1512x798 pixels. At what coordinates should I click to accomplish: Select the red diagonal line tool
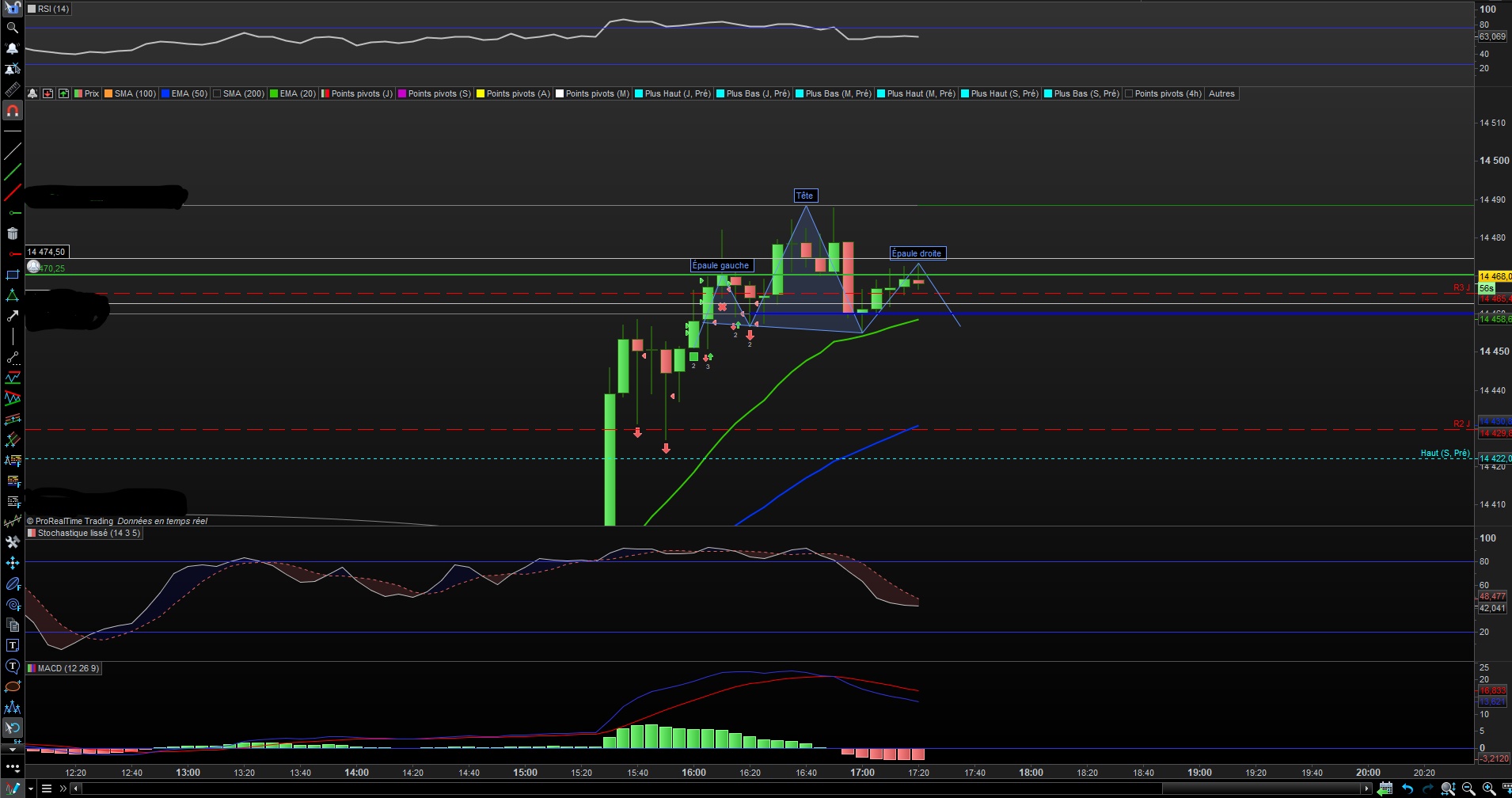tap(12, 192)
